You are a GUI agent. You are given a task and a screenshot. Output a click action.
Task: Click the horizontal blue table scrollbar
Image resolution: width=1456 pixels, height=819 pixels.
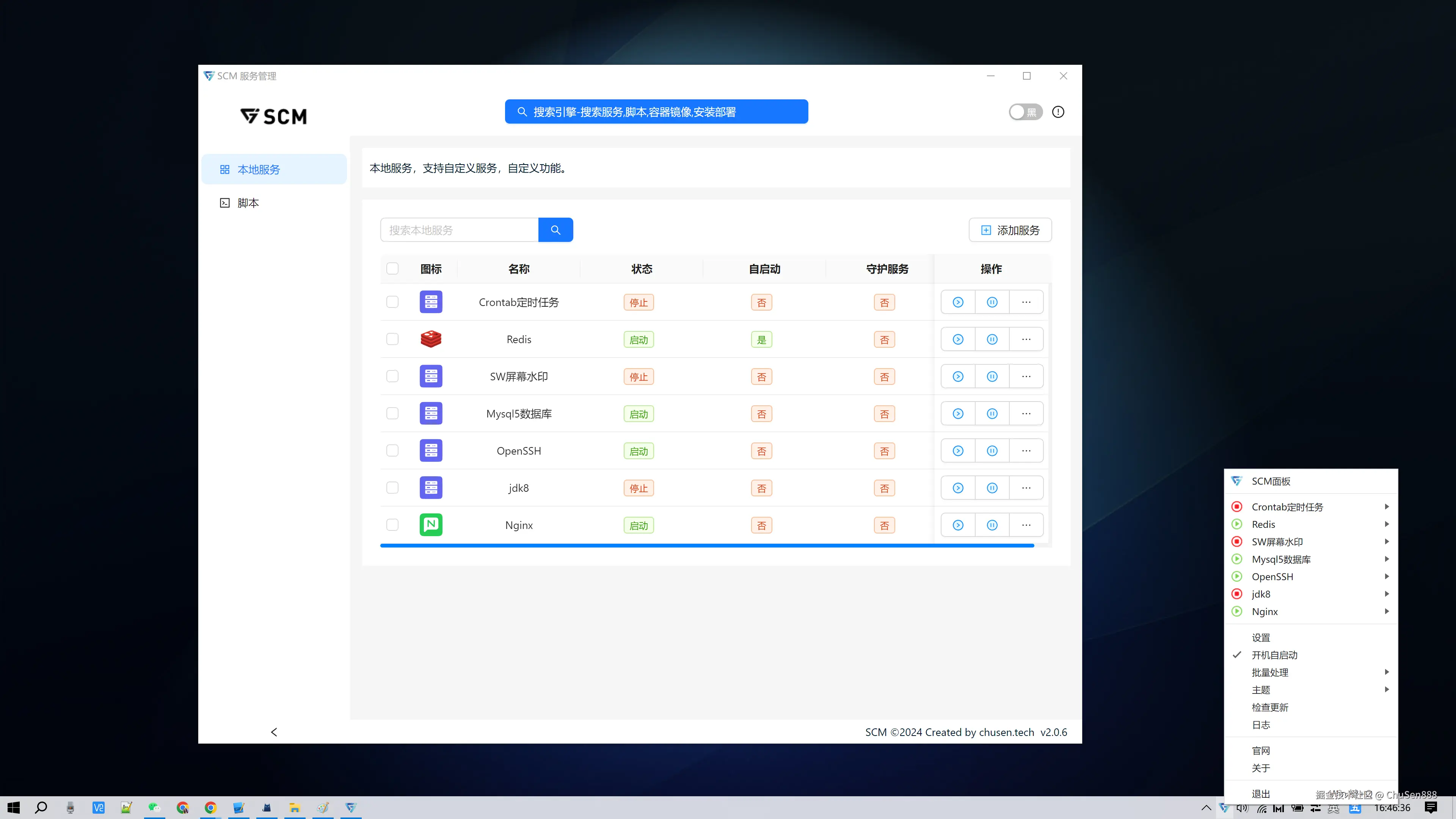click(706, 546)
